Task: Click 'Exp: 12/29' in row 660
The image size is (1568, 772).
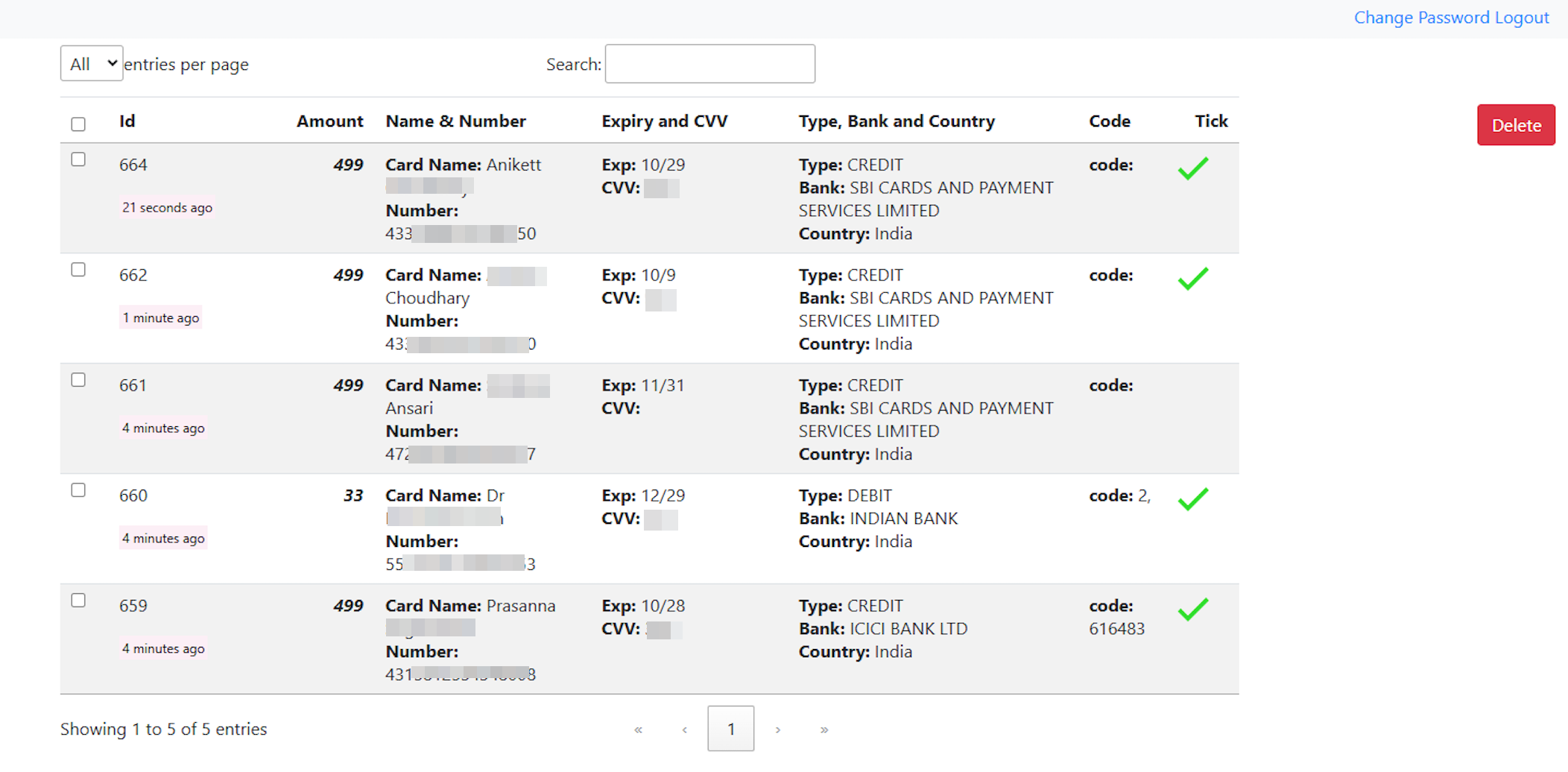Action: [x=643, y=496]
